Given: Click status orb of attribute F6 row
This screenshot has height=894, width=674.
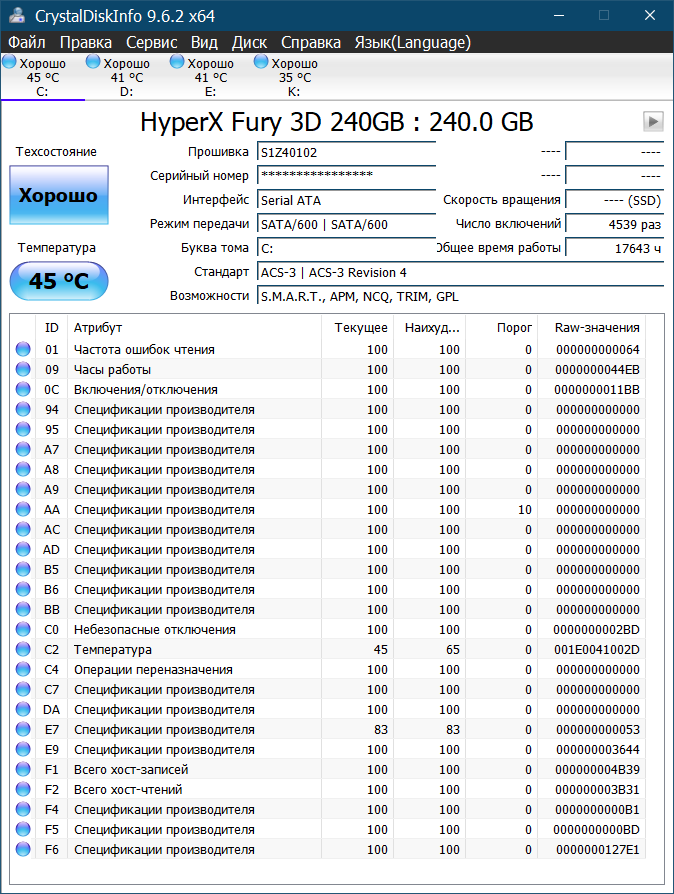Looking at the screenshot, I should 23,850.
